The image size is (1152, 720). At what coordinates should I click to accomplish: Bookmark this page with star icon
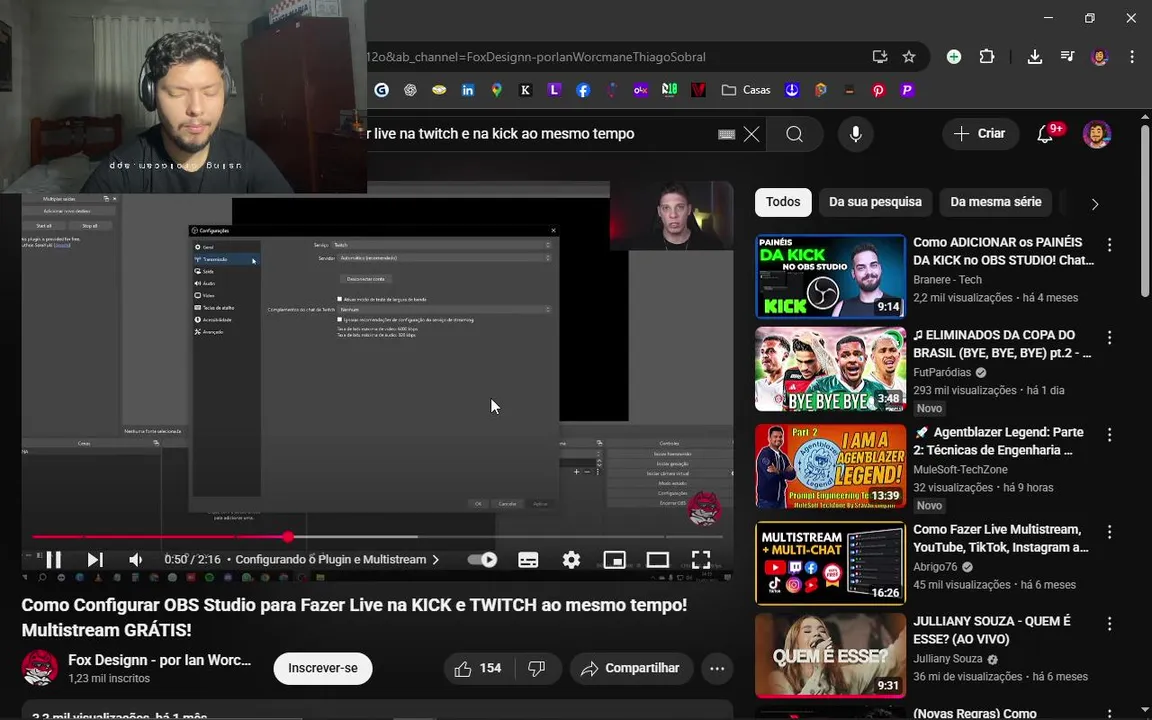point(909,57)
